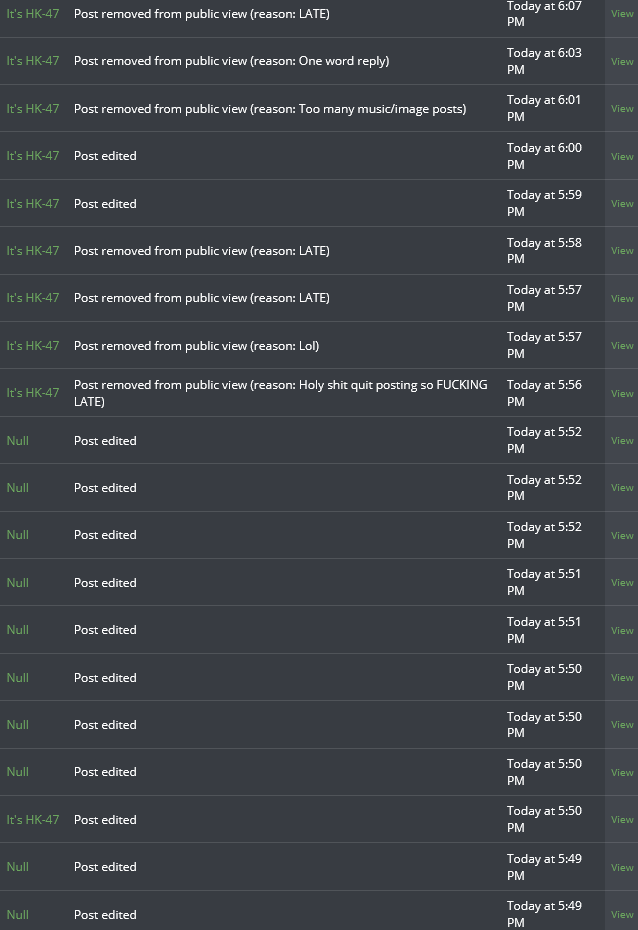View It's HK-47's 5:50 PM post edit
638x930 pixels.
click(x=622, y=819)
